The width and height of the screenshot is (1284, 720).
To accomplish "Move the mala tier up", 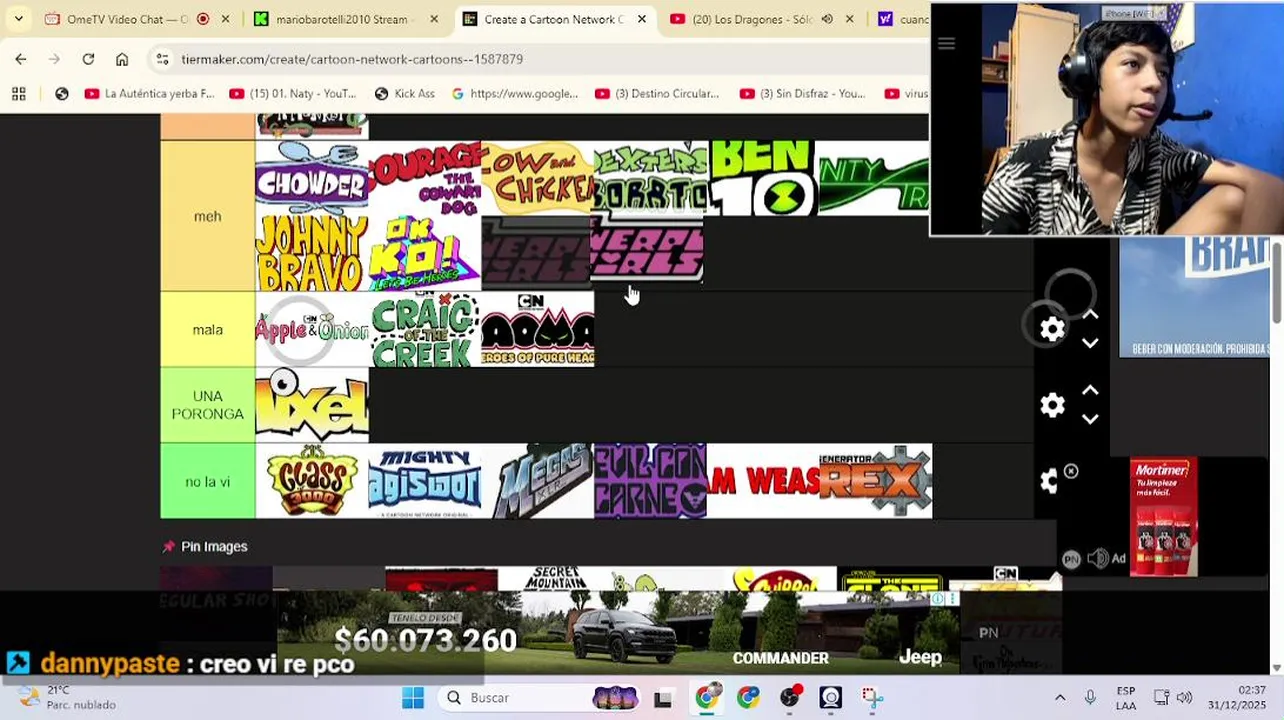I will click(1091, 315).
